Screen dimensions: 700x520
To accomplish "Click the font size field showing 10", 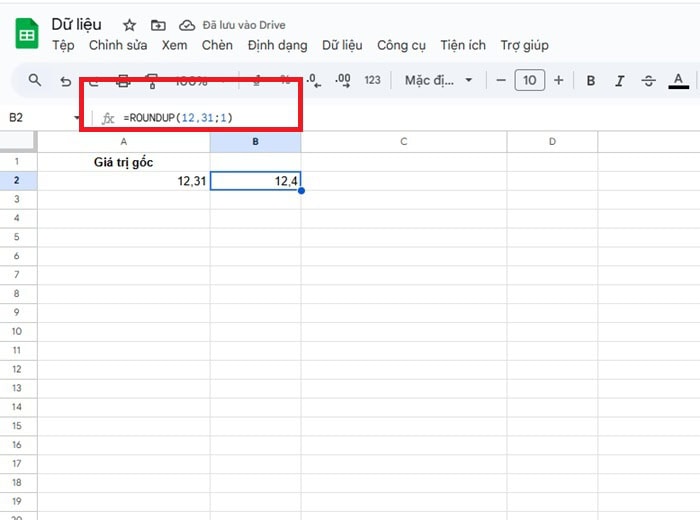I will pos(529,80).
